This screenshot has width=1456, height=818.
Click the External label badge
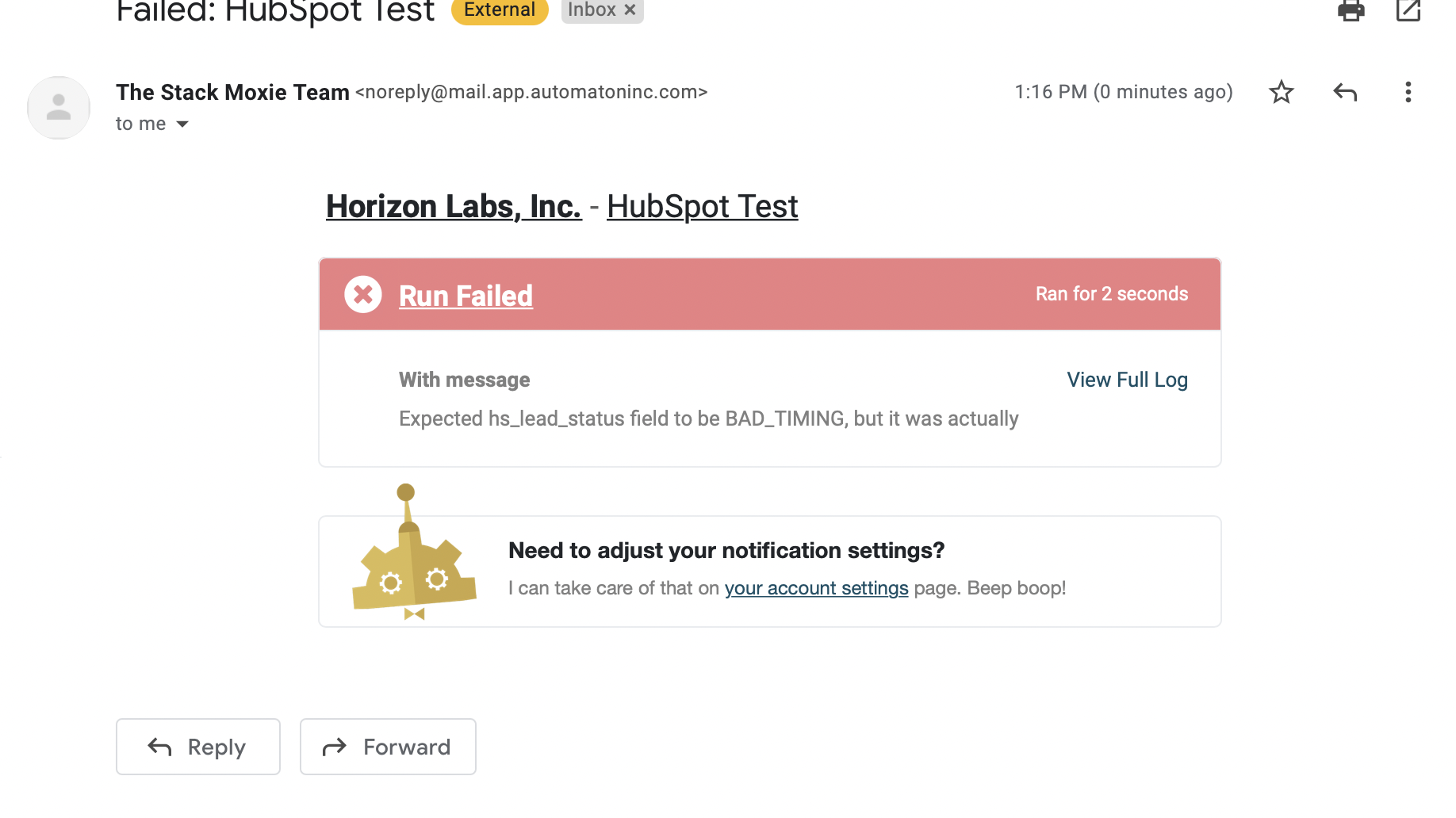pos(499,10)
